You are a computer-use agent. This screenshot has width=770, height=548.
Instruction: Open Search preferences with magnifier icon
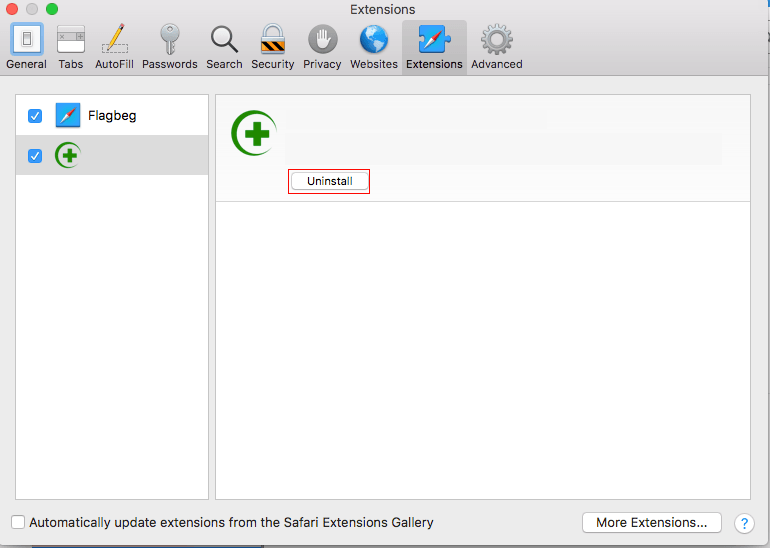(x=224, y=47)
